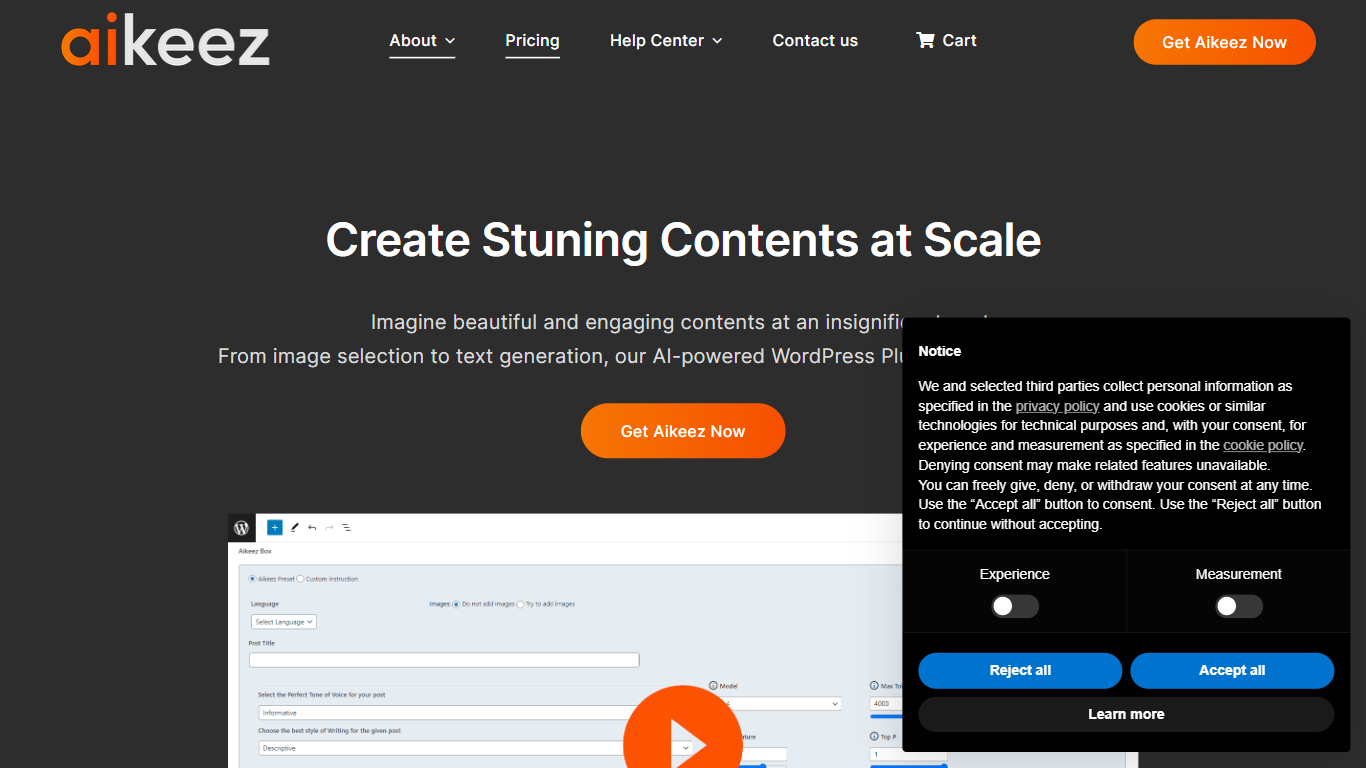Click the Create Stuning Contents at Scale heading

click(683, 240)
